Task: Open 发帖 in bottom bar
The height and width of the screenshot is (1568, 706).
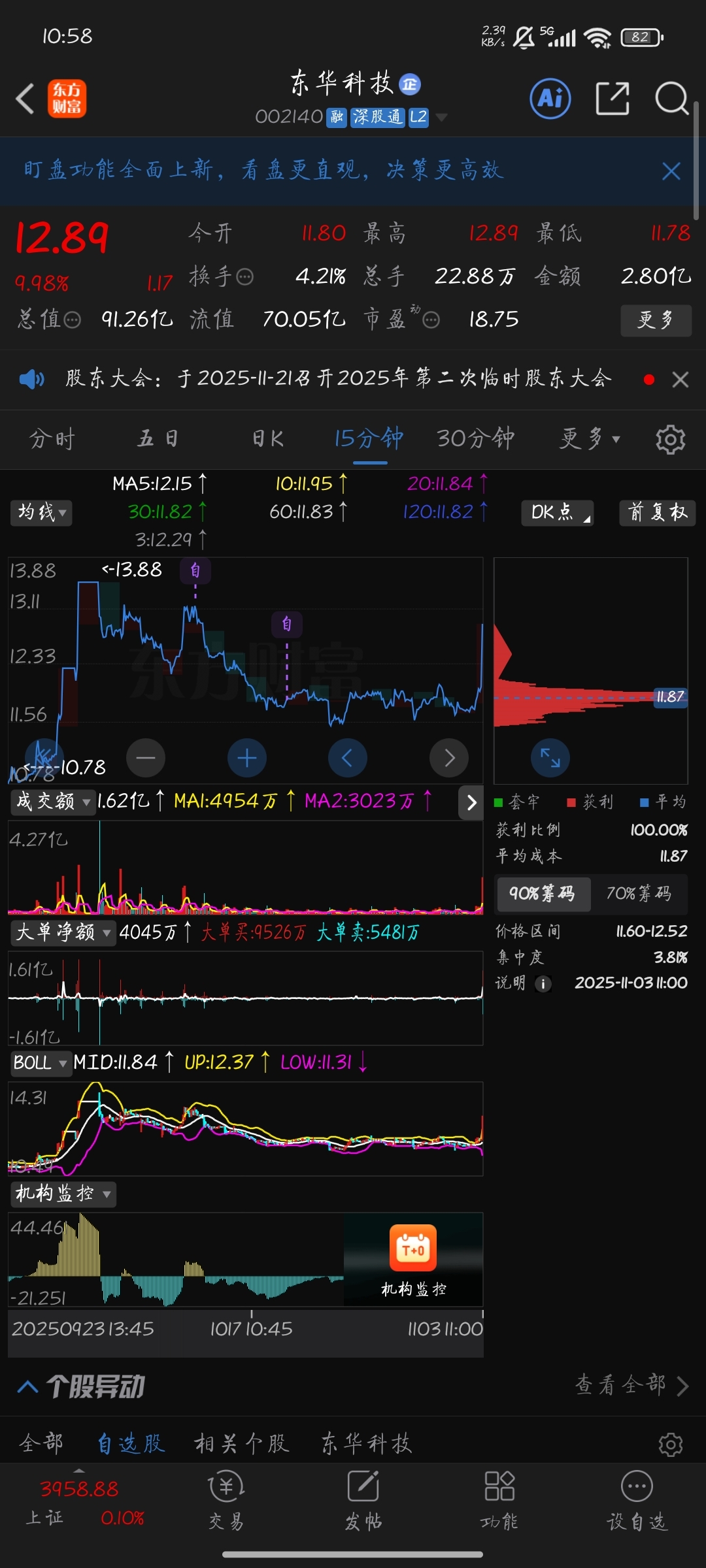Action: (x=363, y=1502)
